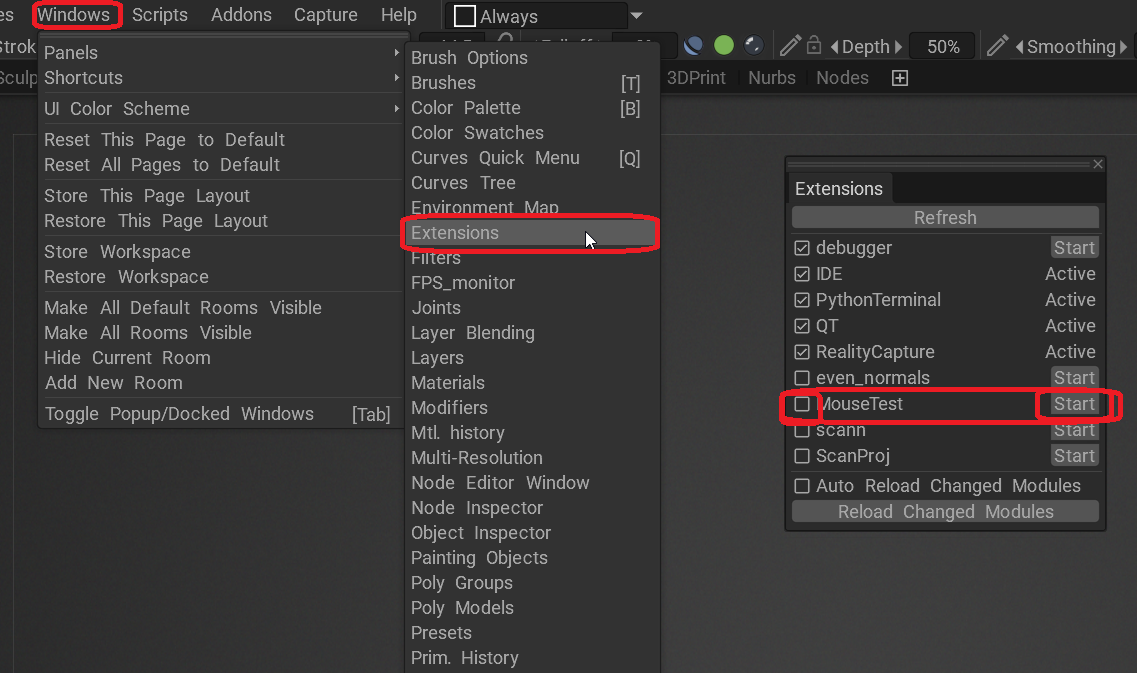Add a new room with plus icon
The image size is (1137, 673).
900,78
